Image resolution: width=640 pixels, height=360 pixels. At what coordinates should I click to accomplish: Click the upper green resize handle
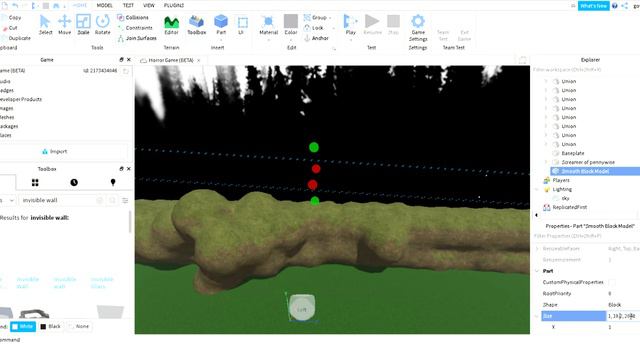pyautogui.click(x=313, y=147)
